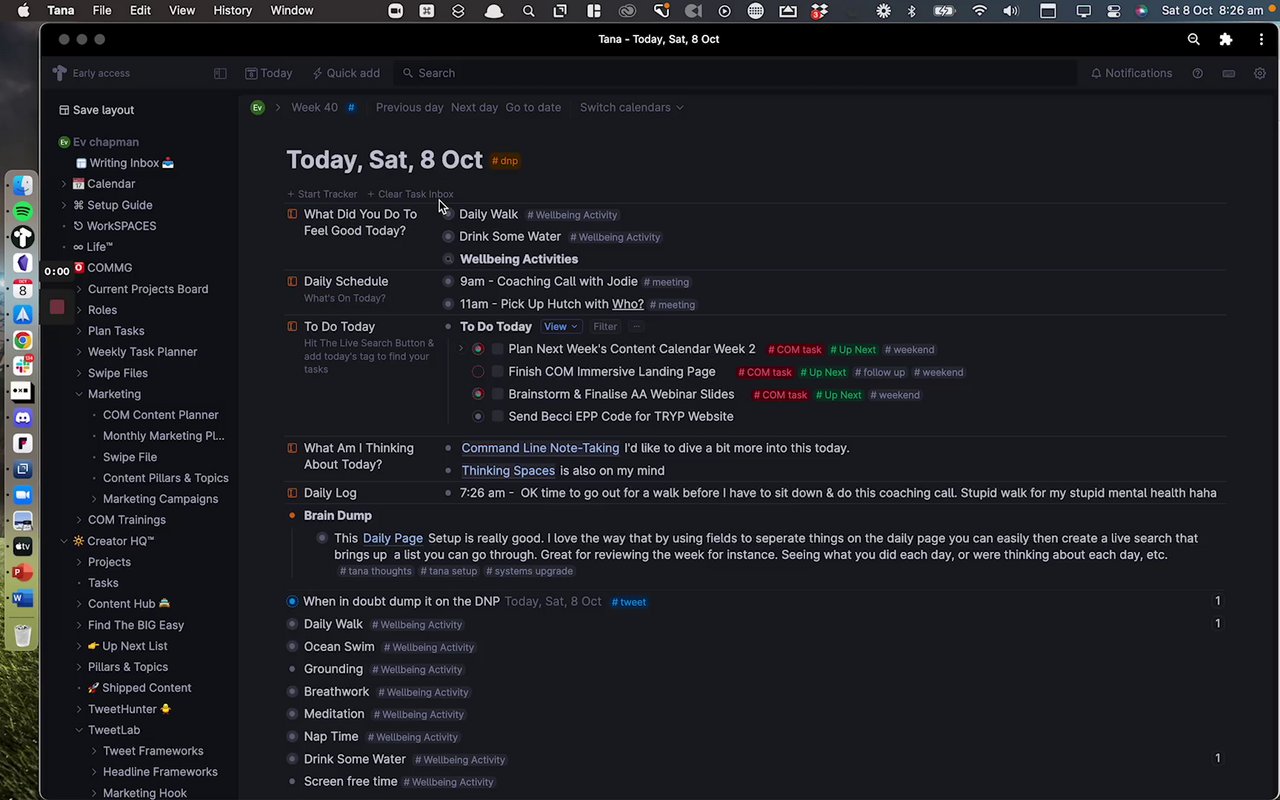
Task: Collapse the Marketing sidebar folder
Action: click(79, 394)
